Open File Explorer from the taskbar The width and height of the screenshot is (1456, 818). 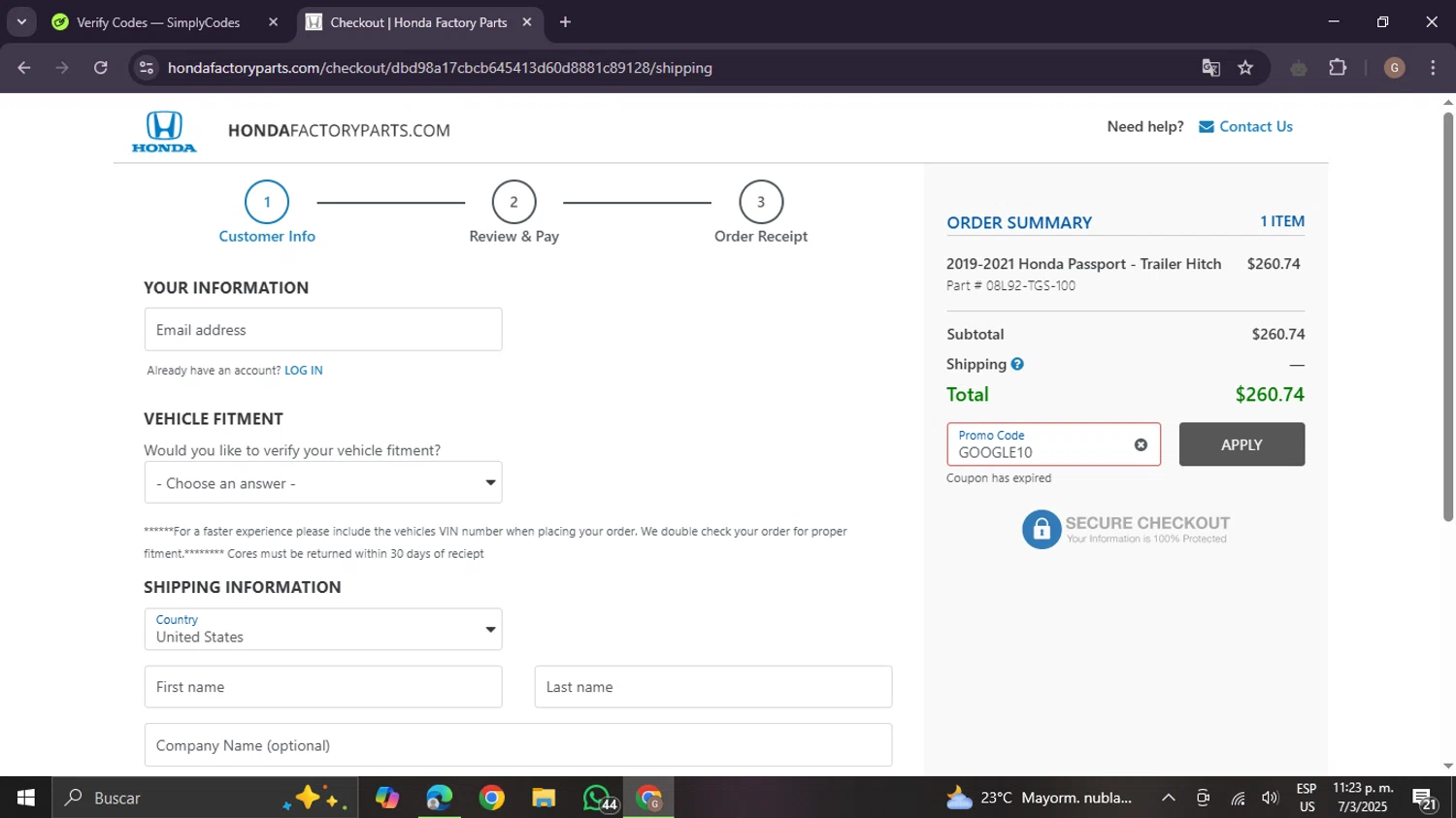click(x=544, y=798)
